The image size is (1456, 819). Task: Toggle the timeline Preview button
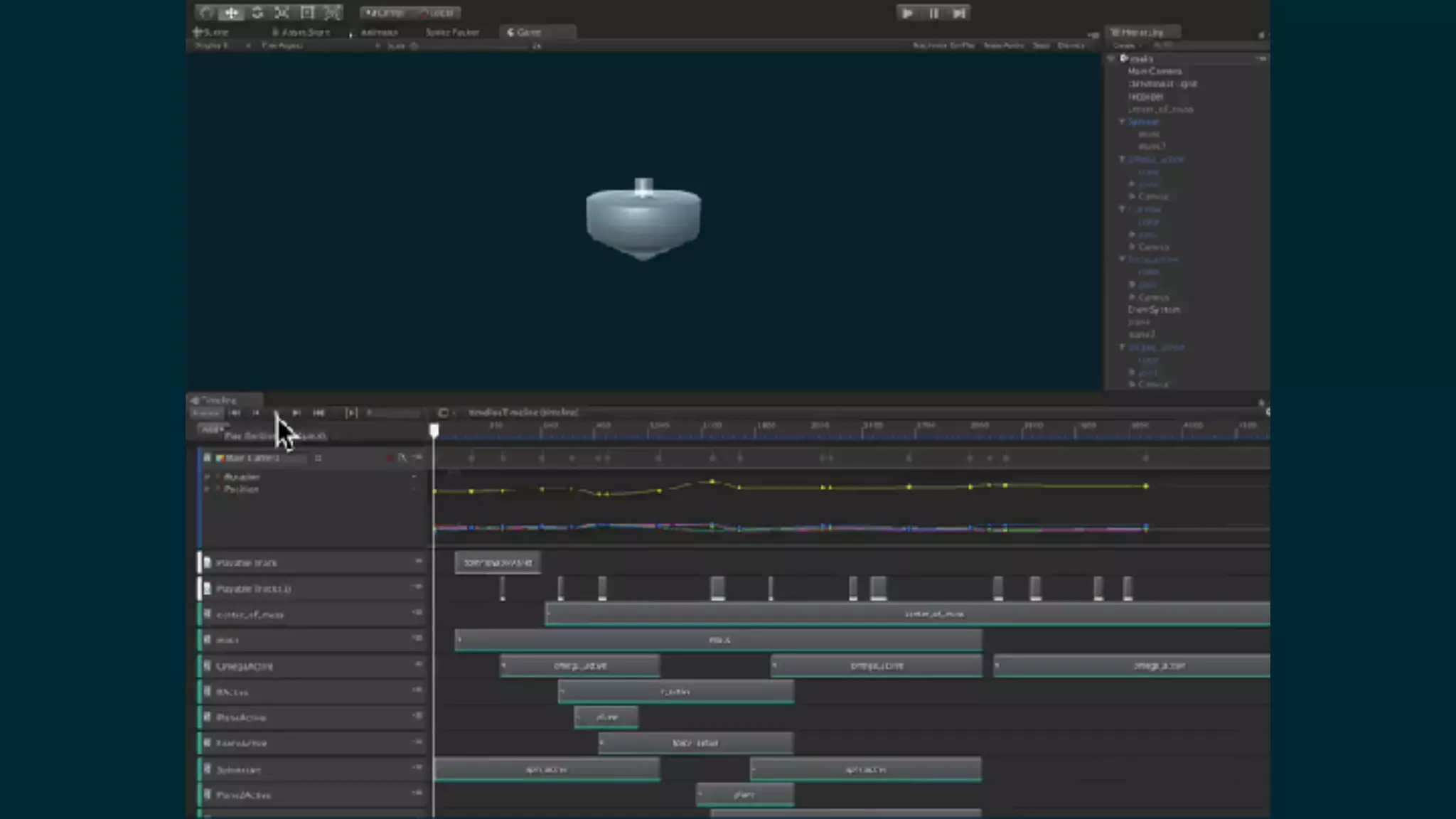point(205,412)
